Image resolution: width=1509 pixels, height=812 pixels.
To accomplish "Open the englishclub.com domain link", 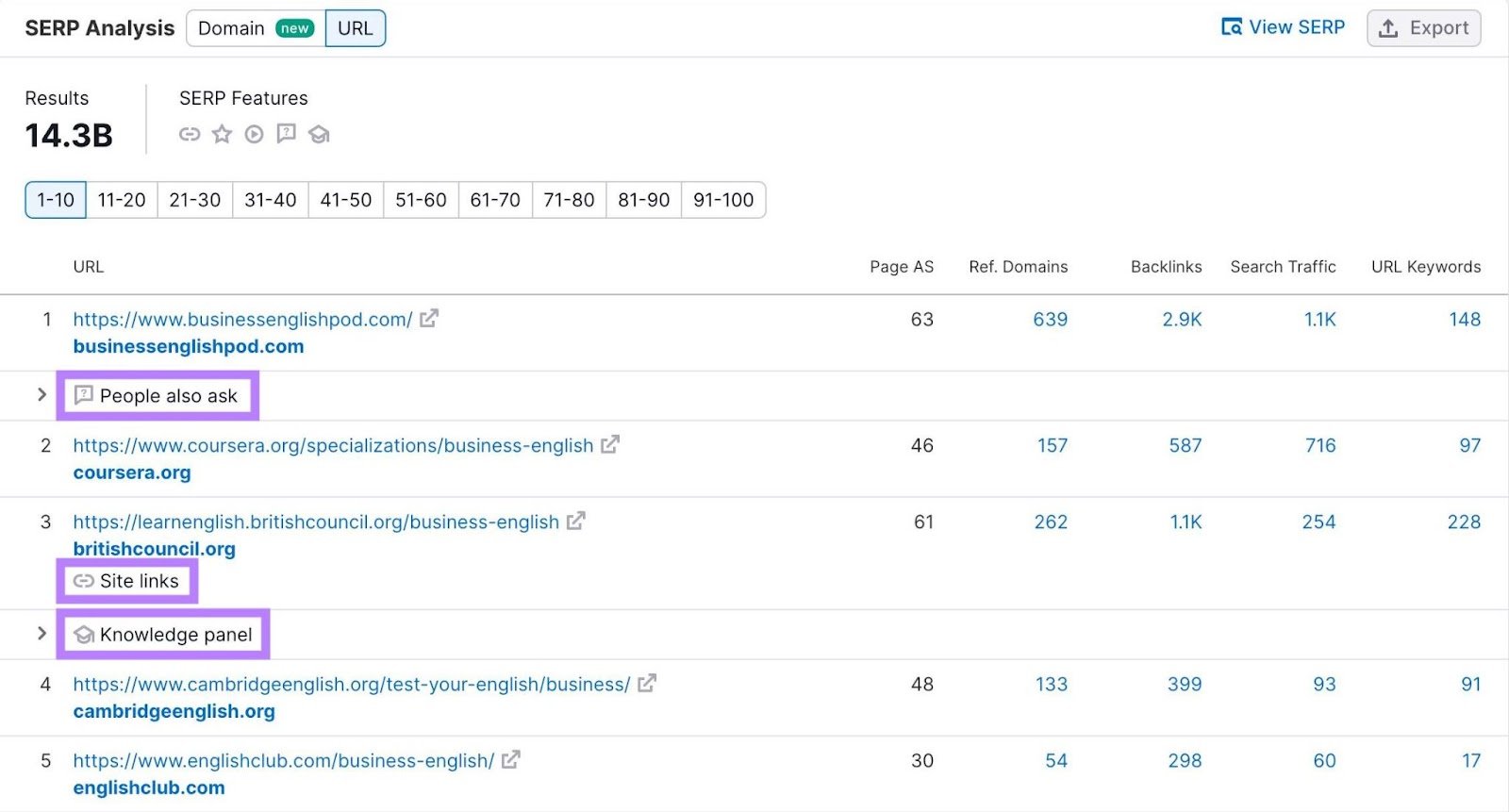I will click(x=149, y=787).
